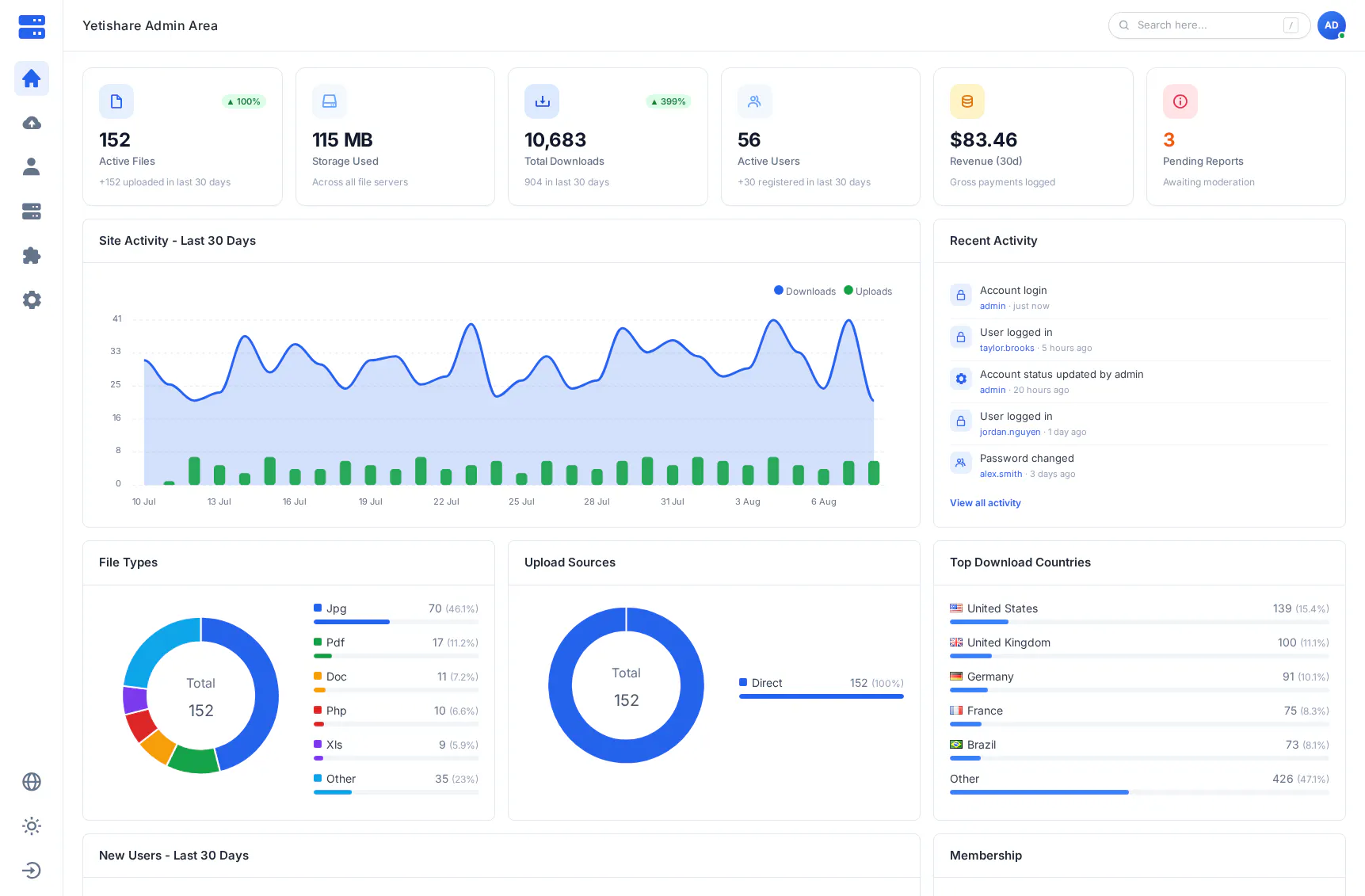Click the taylor.brooks login lock icon

[x=961, y=337]
